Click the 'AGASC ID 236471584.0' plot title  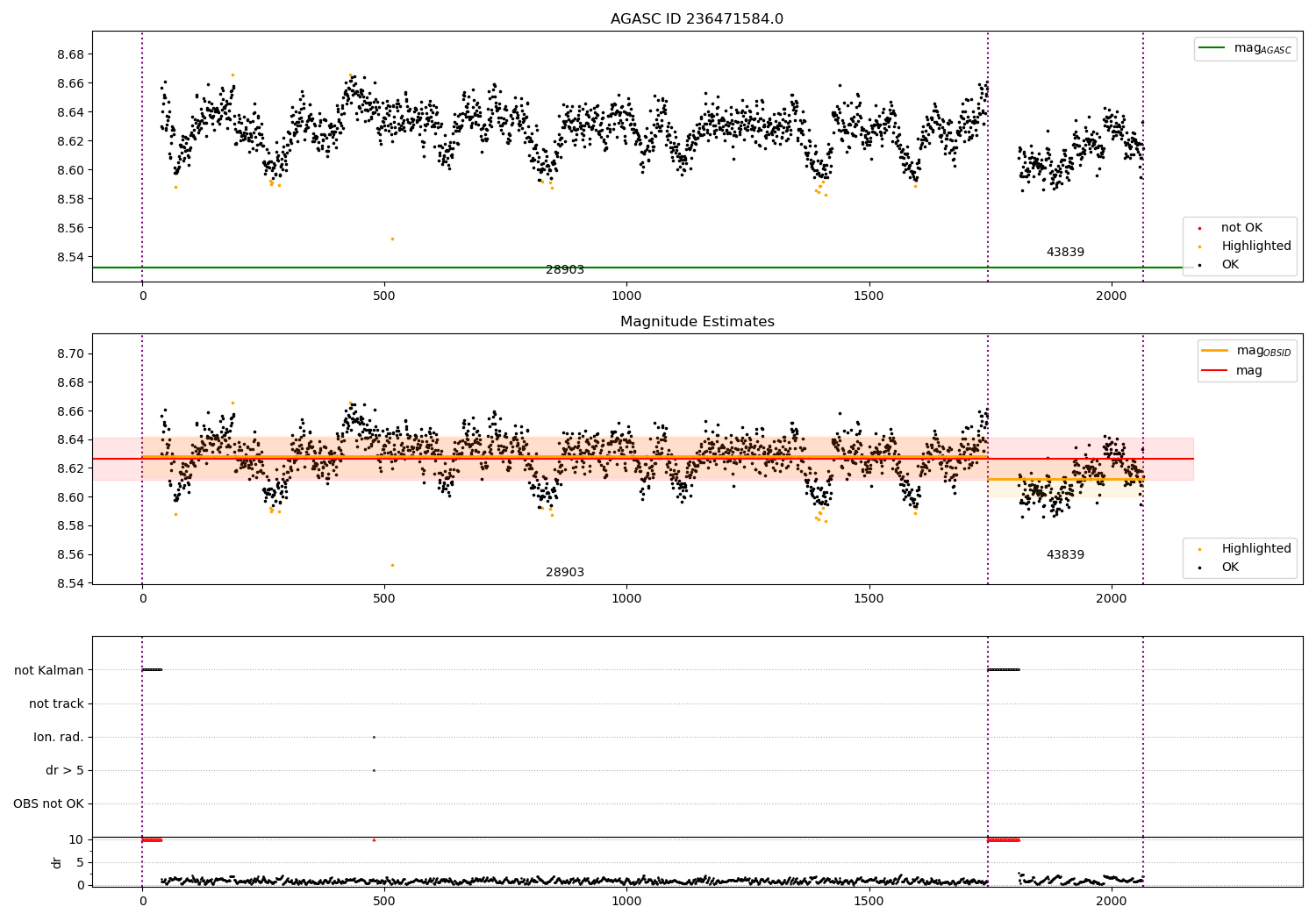697,19
